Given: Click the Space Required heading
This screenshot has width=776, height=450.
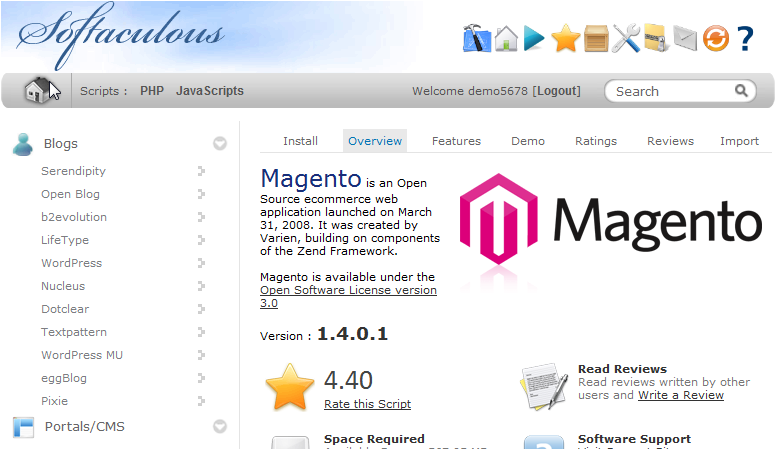Looking at the screenshot, I should pyautogui.click(x=374, y=439).
